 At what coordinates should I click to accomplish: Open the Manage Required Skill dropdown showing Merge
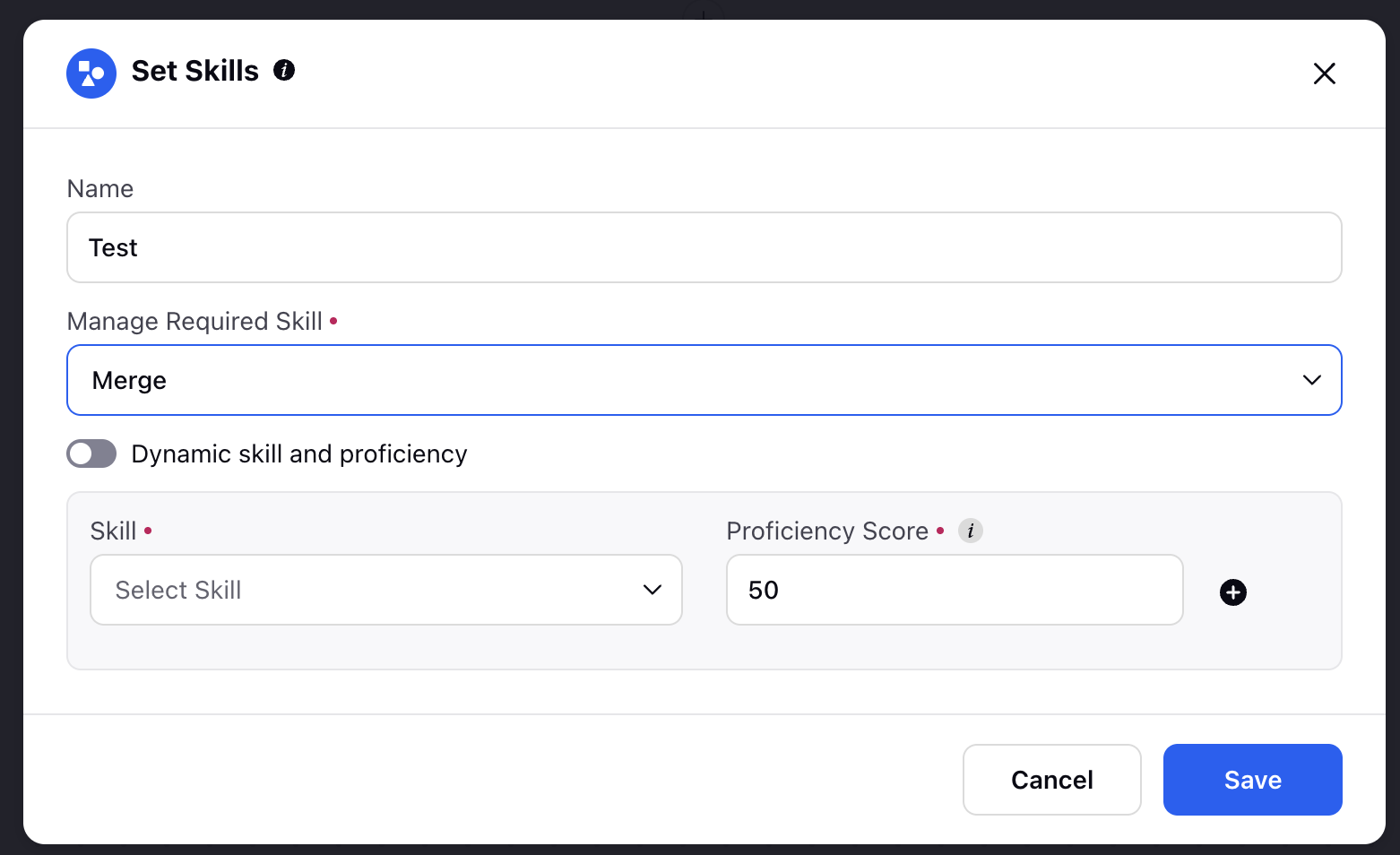click(704, 380)
